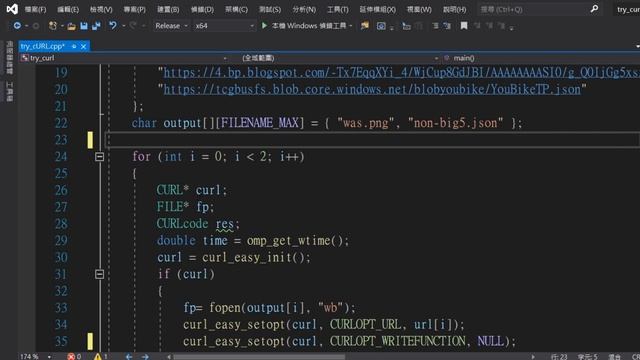Navigate backward with the toolbar arrow icon

[x=17, y=26]
